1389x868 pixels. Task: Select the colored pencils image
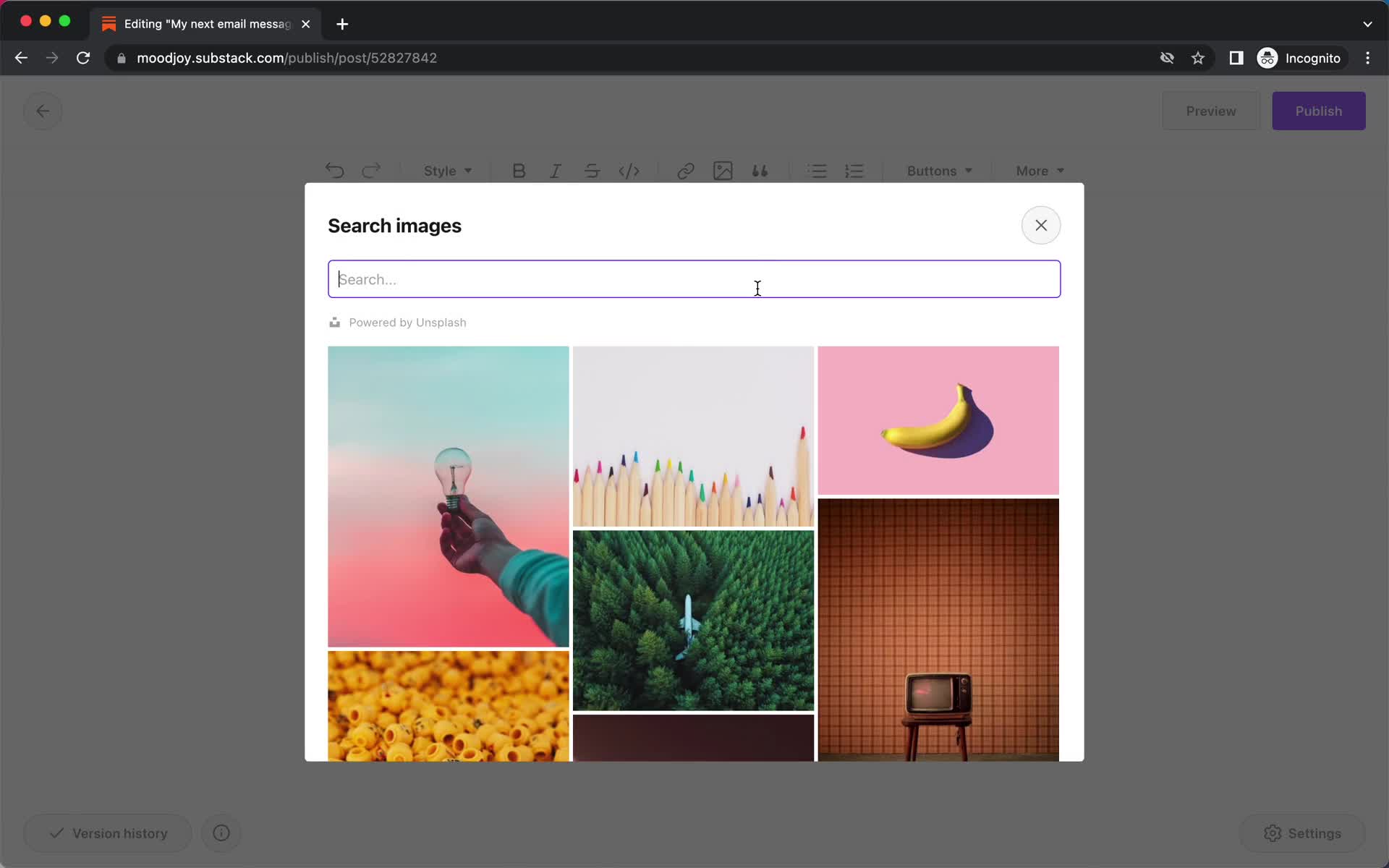[x=693, y=436]
